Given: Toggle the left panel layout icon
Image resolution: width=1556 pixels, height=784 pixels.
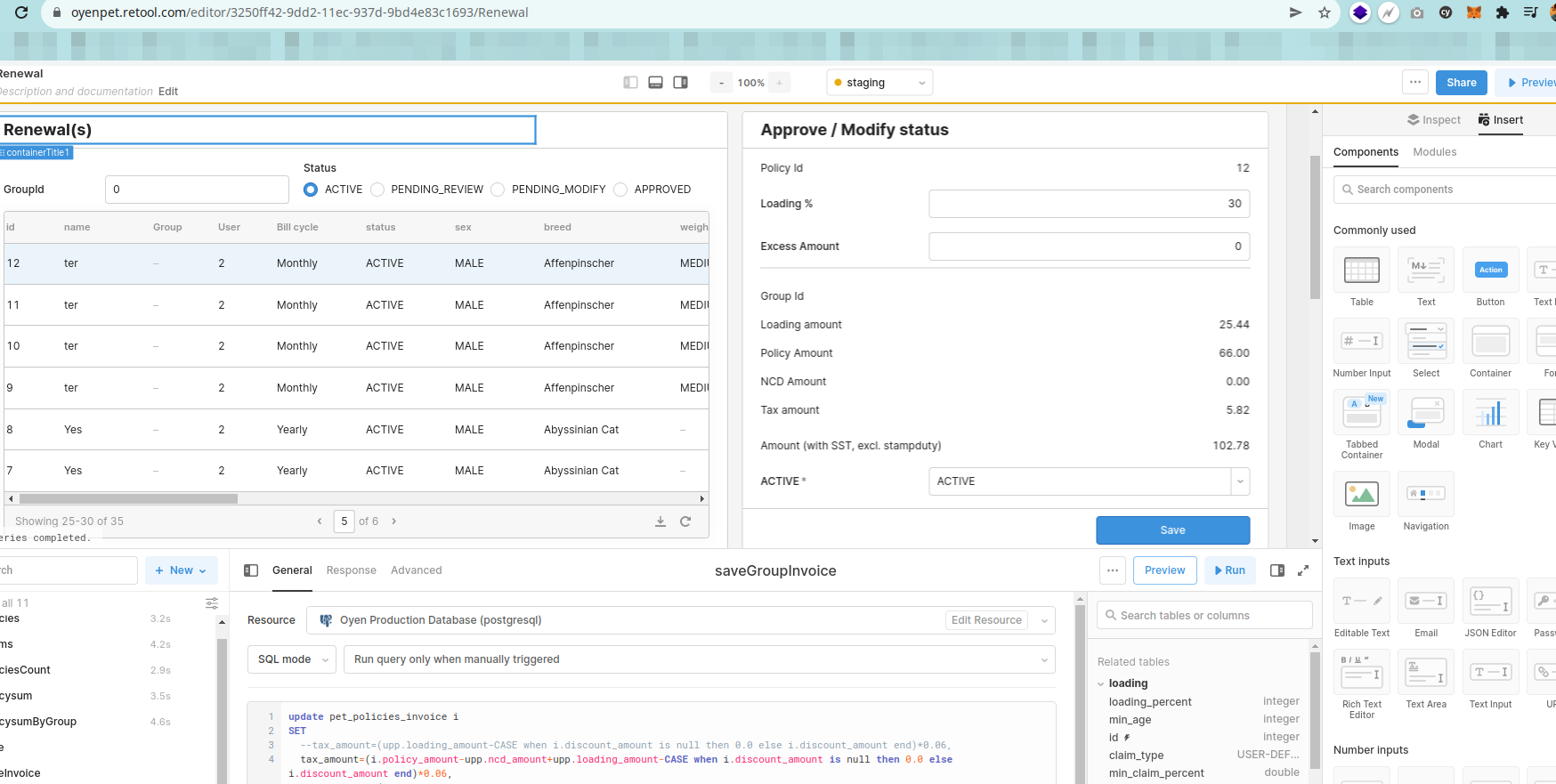Looking at the screenshot, I should pyautogui.click(x=630, y=83).
